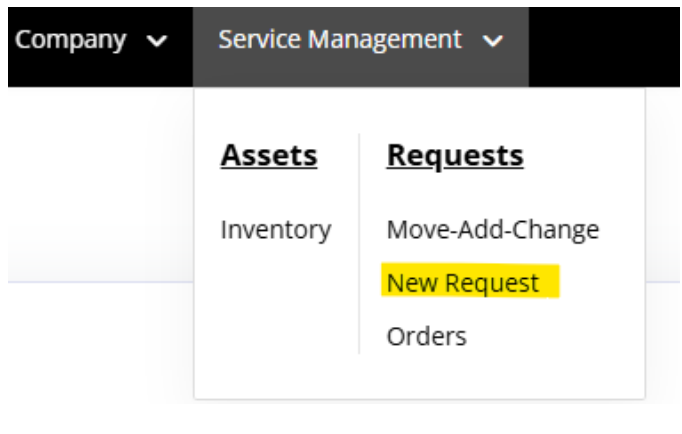Collapse the Service Management chevron arrow

(493, 41)
